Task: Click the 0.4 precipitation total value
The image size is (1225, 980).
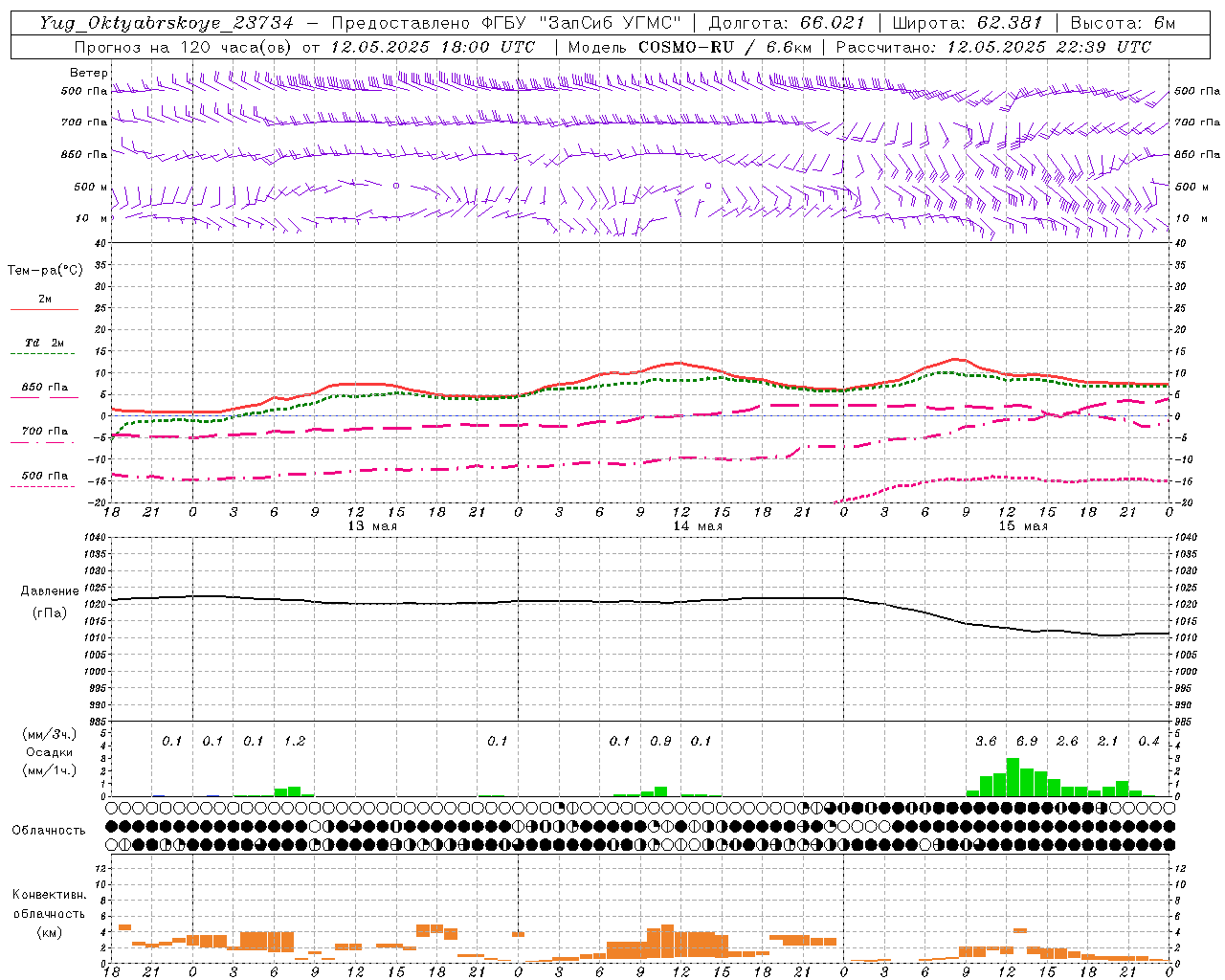Action: (x=1148, y=742)
